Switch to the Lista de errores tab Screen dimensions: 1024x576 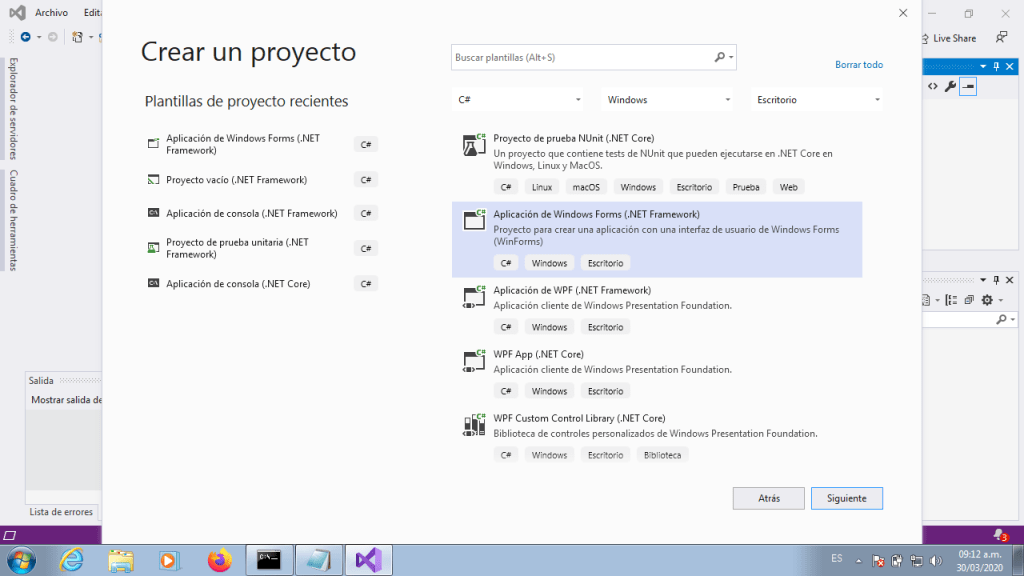coord(61,512)
